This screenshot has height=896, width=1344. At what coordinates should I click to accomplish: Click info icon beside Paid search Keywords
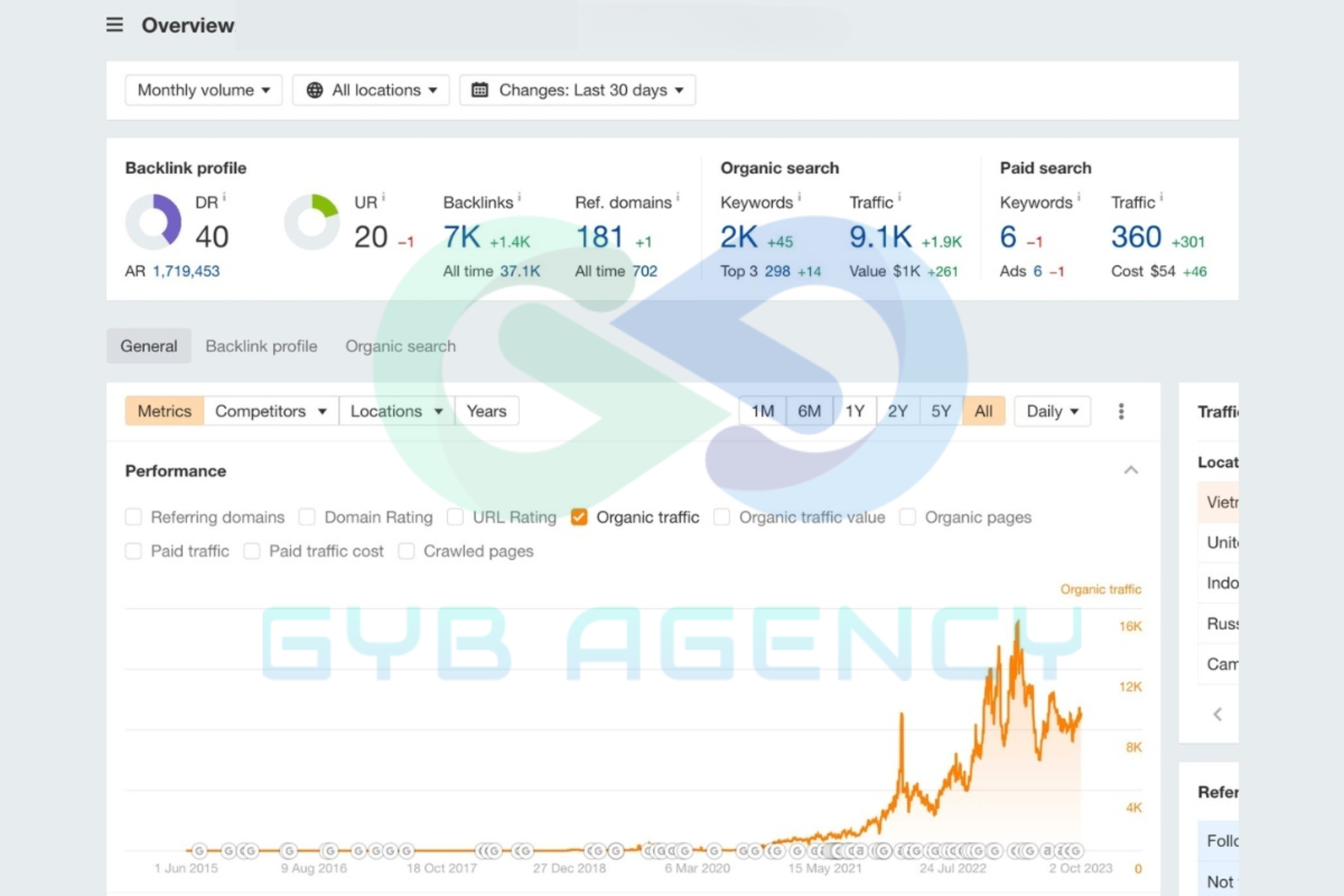1079,197
